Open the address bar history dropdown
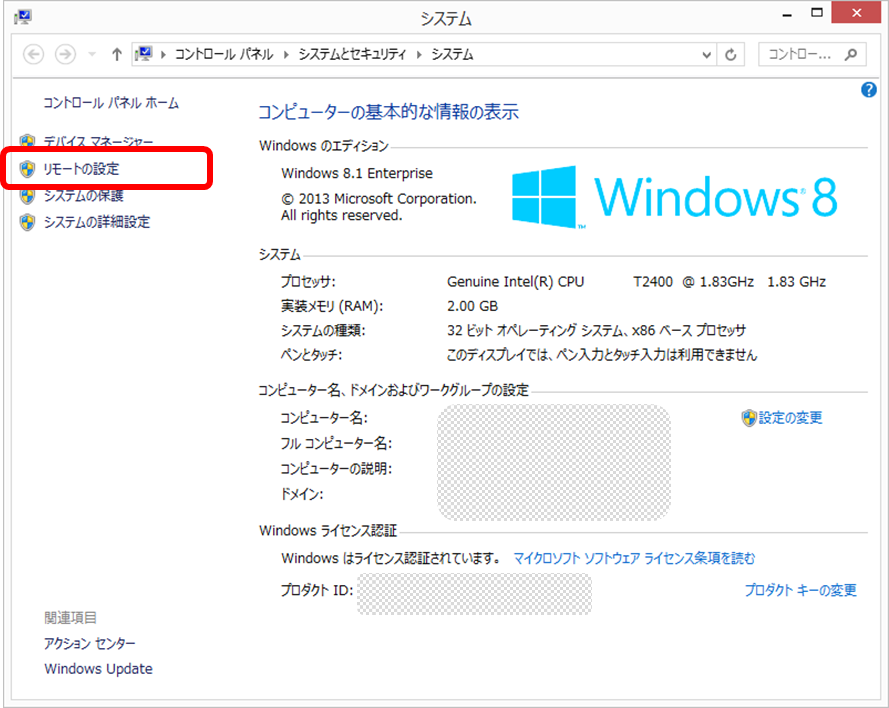 click(x=706, y=55)
